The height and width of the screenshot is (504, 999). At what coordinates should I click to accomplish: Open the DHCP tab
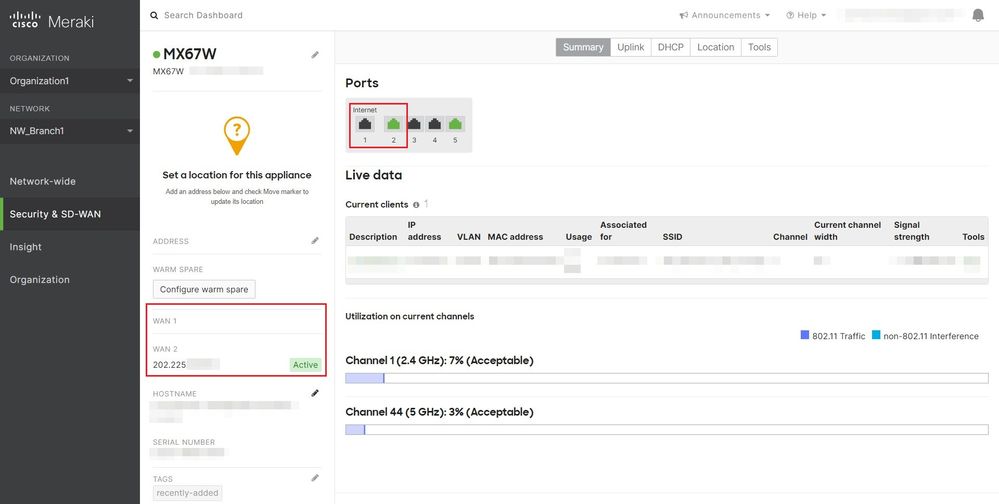coord(671,47)
